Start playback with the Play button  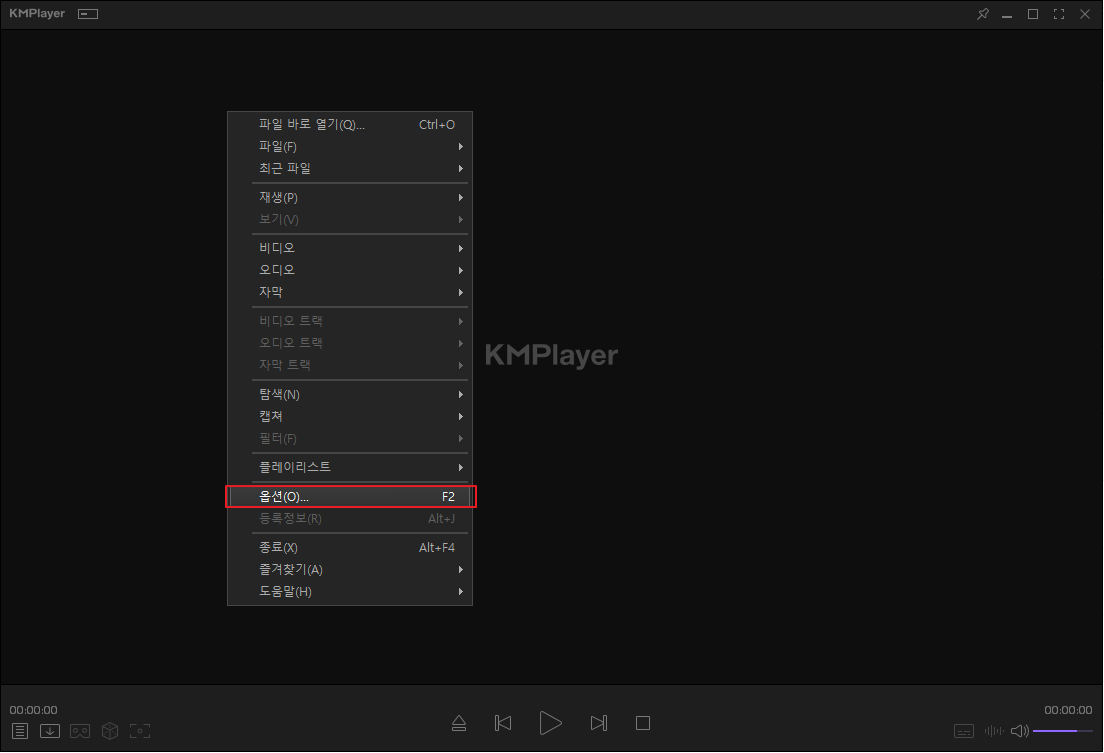coord(551,723)
